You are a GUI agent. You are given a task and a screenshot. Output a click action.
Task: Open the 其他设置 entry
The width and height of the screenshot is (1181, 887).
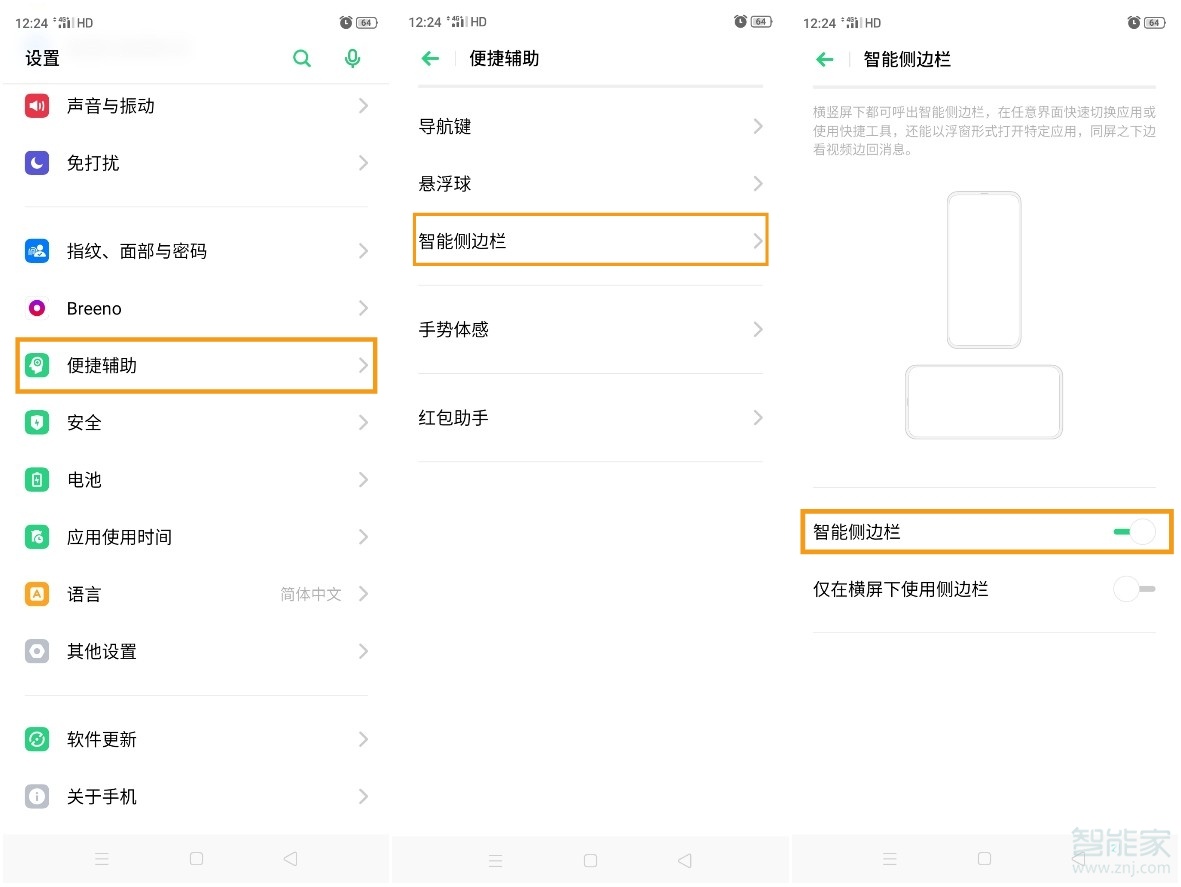196,651
